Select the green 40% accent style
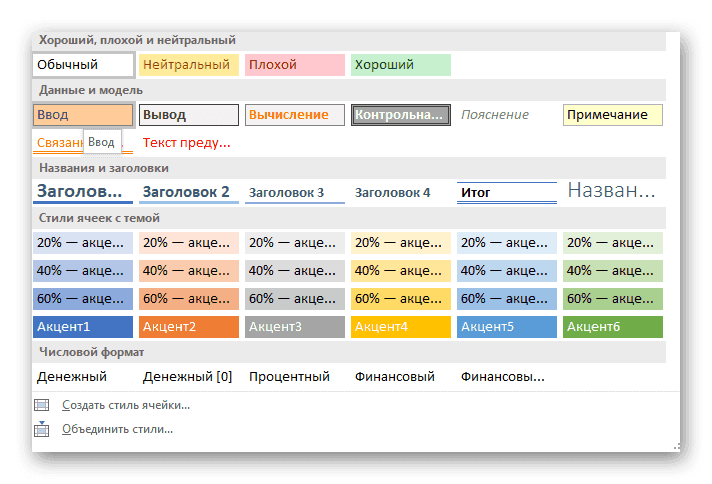This screenshot has height=484, width=712. click(x=613, y=271)
